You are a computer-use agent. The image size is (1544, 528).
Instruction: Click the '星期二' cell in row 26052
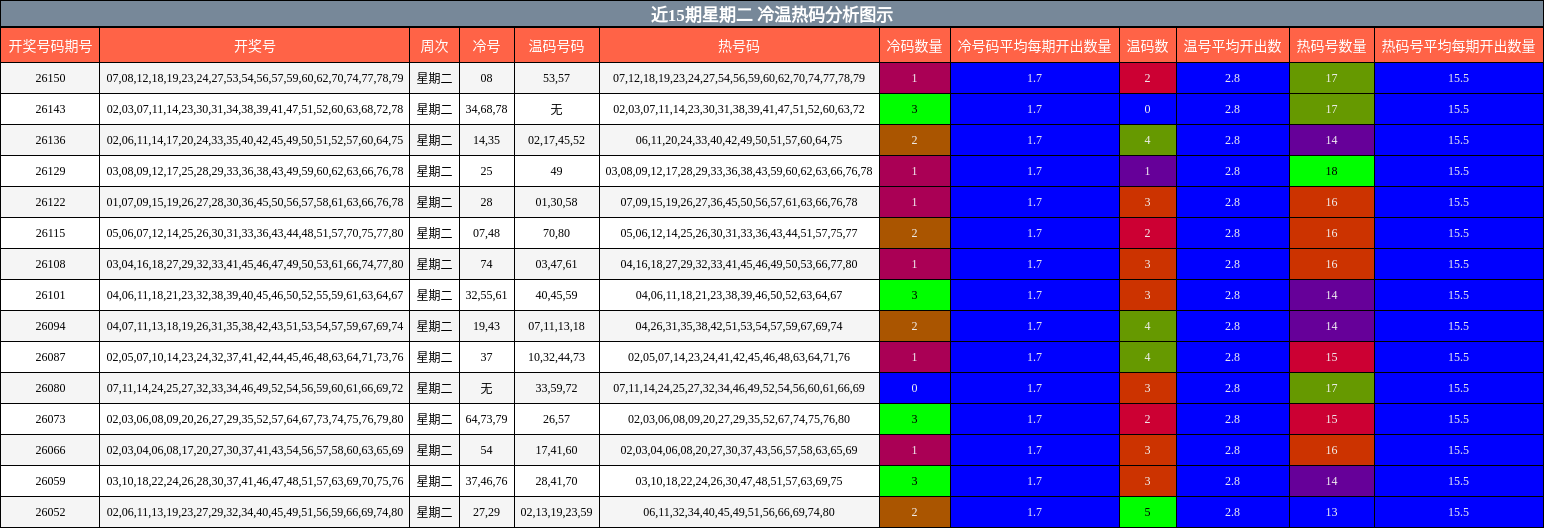434,512
